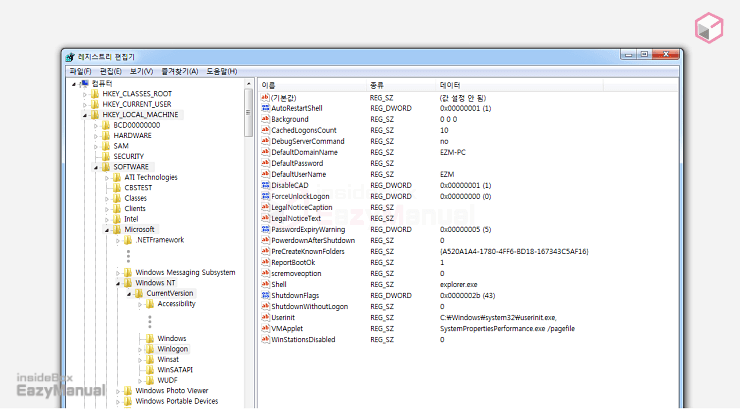Click PasswordExpiryWarning DWORD value icon
Viewport: 740px width, 410px height.
tap(265, 229)
